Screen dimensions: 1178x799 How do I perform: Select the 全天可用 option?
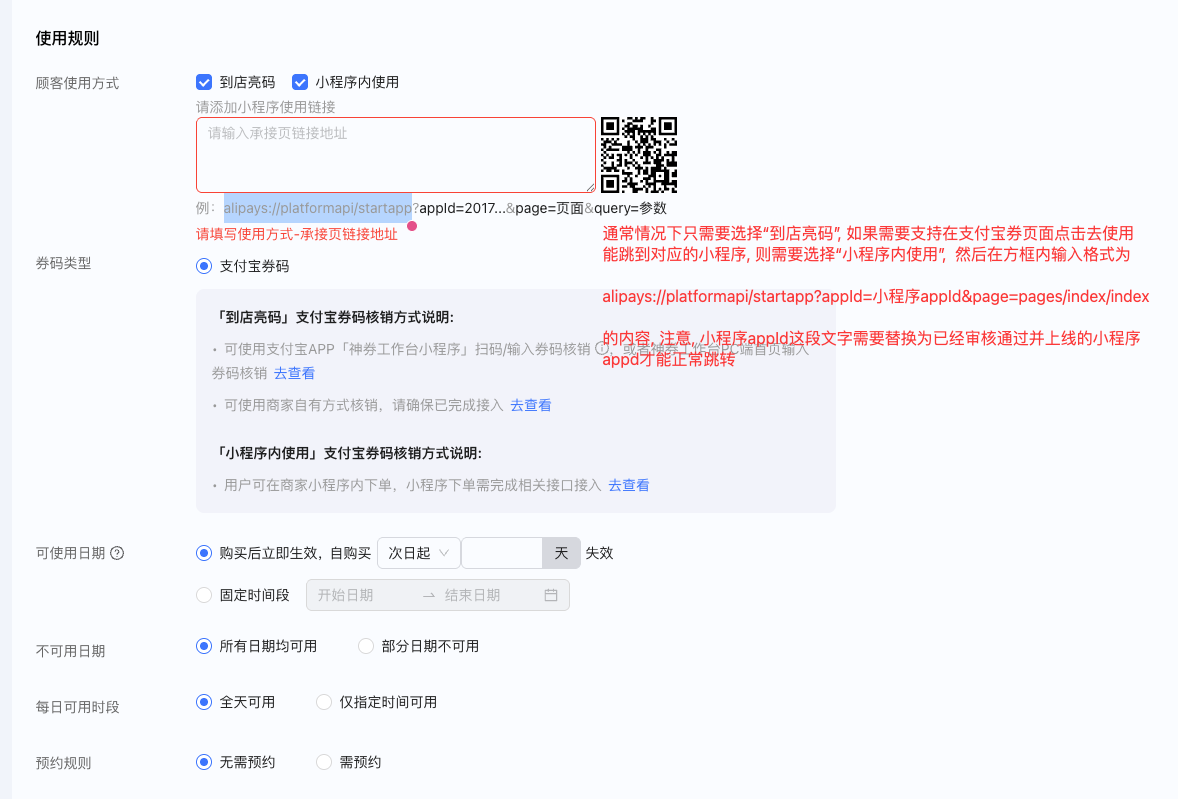click(204, 702)
